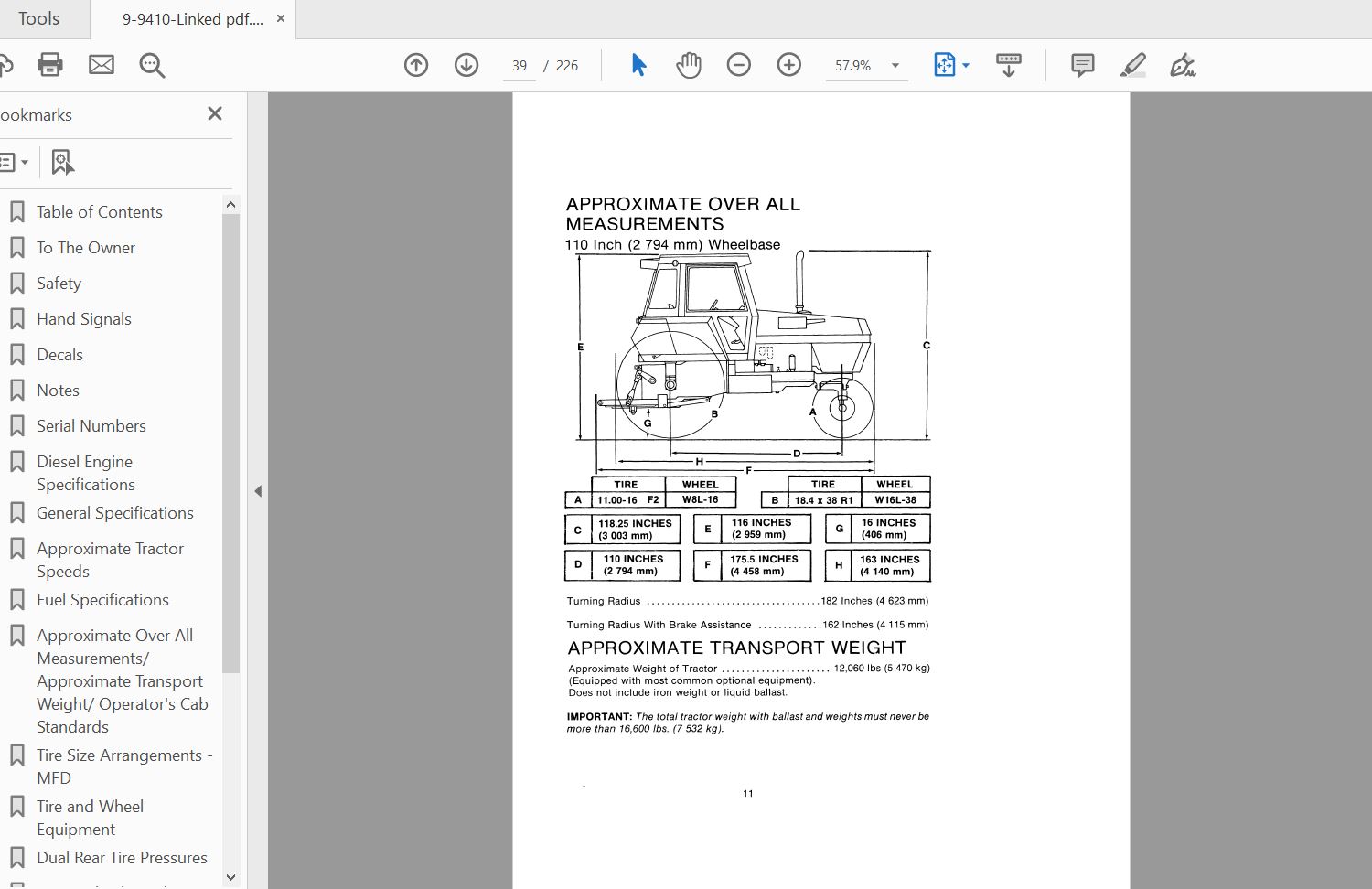
Task: Open the page fit options dropdown
Action: (965, 65)
